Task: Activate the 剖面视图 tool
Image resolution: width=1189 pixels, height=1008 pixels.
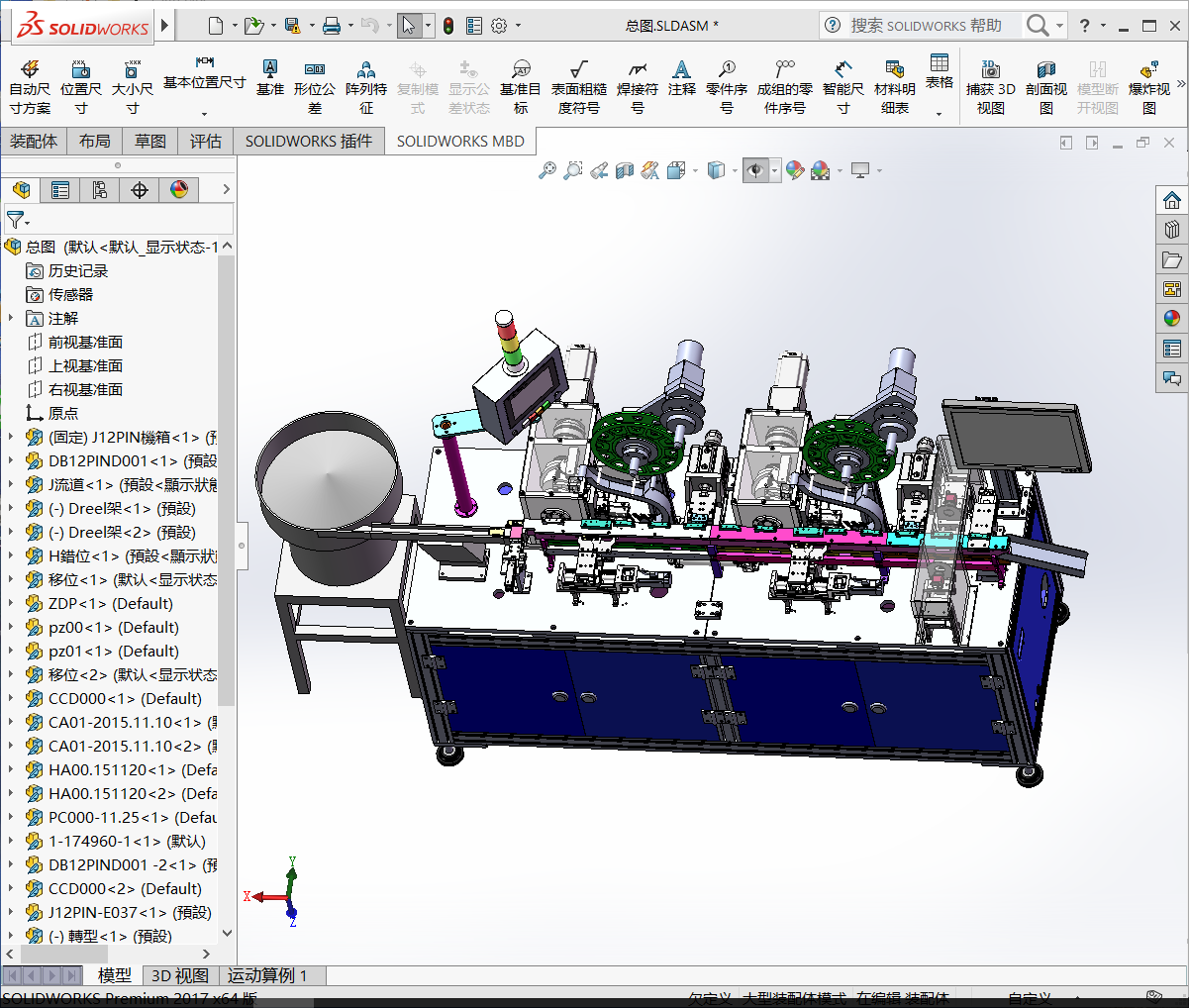Action: (x=1046, y=87)
